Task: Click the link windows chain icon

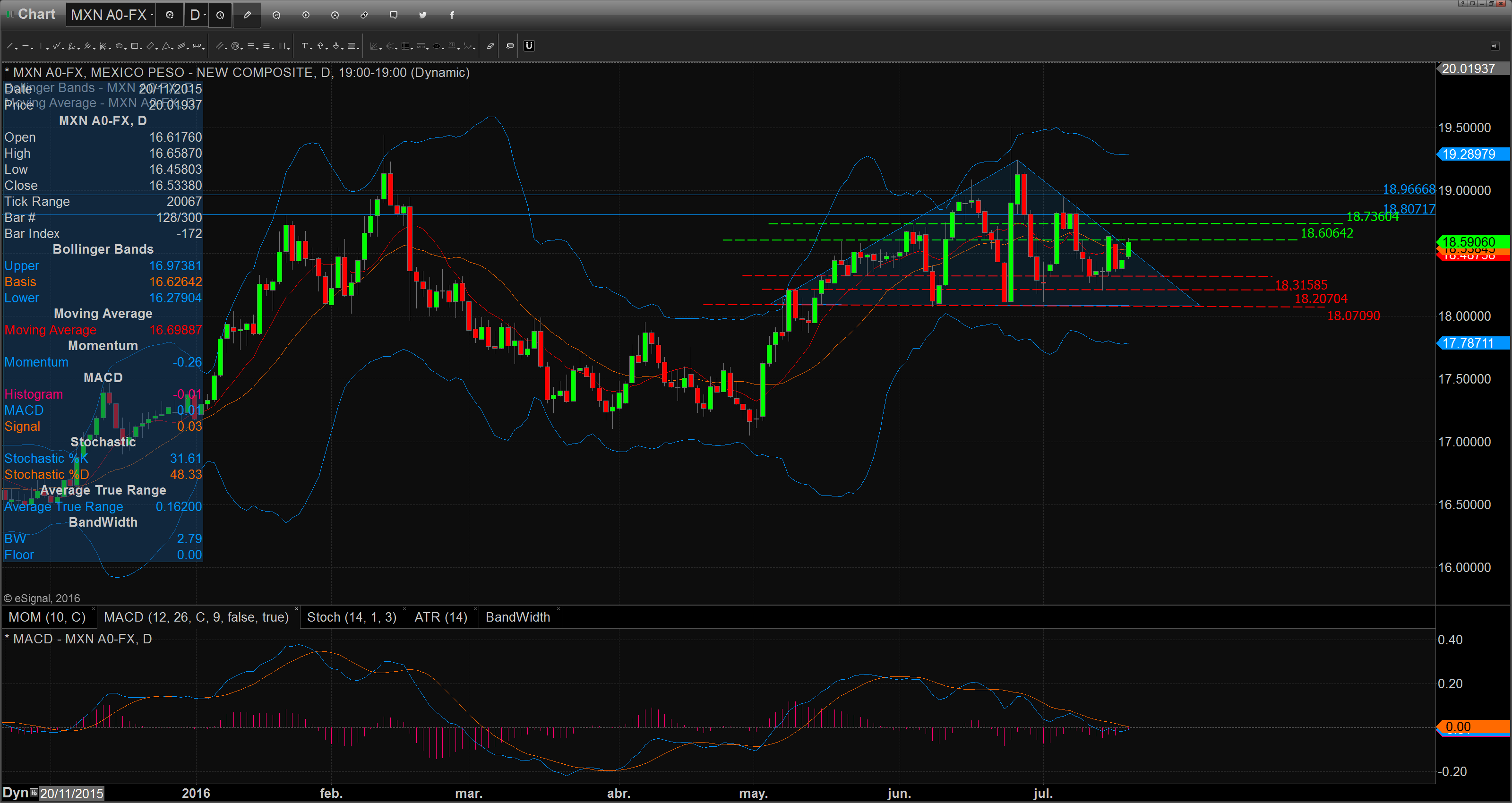Action: [x=364, y=15]
